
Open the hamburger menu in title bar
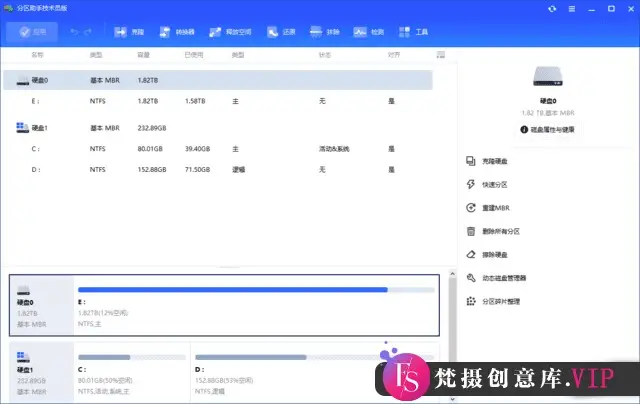(572, 9)
